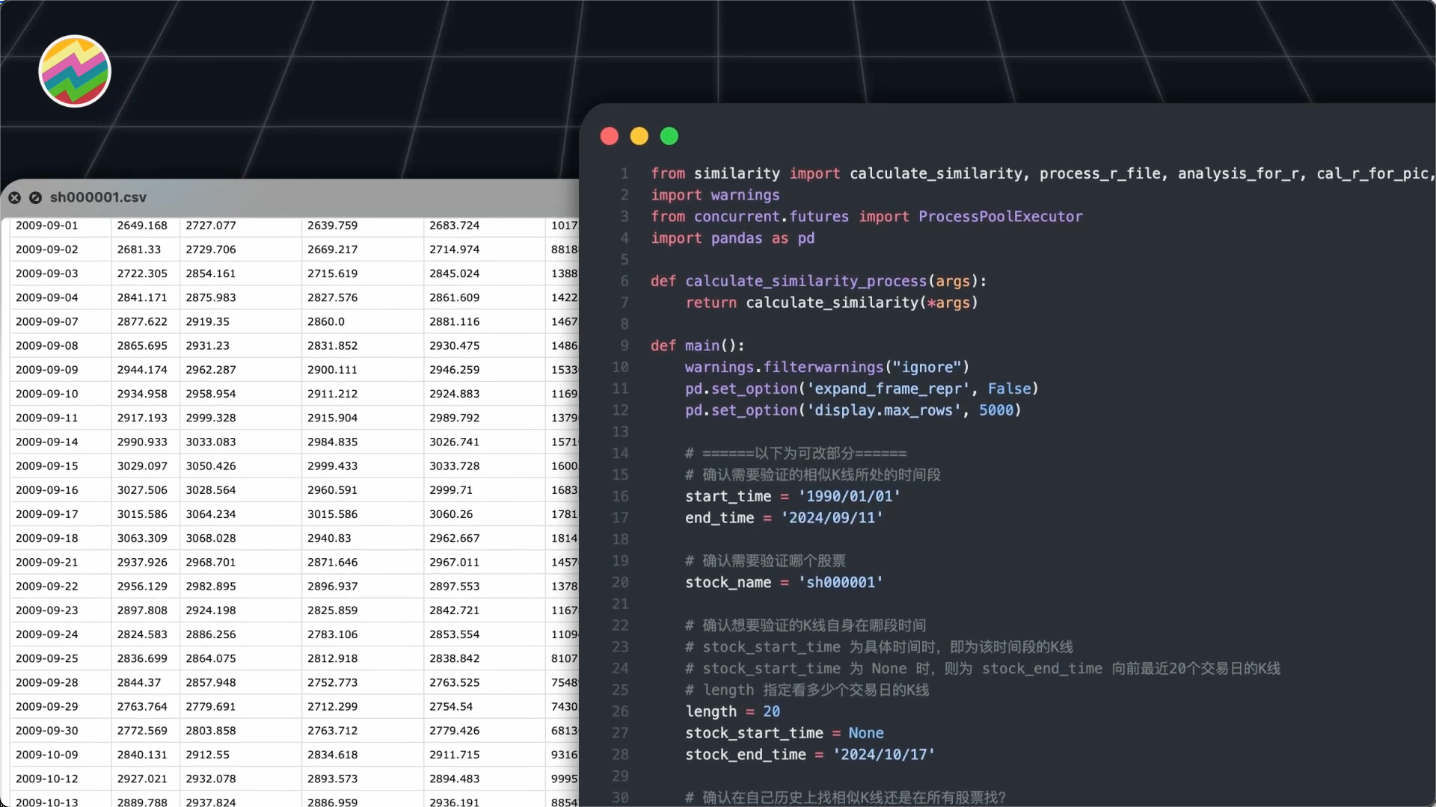
Task: Click the colorful zigzag logo icon
Action: (75, 71)
